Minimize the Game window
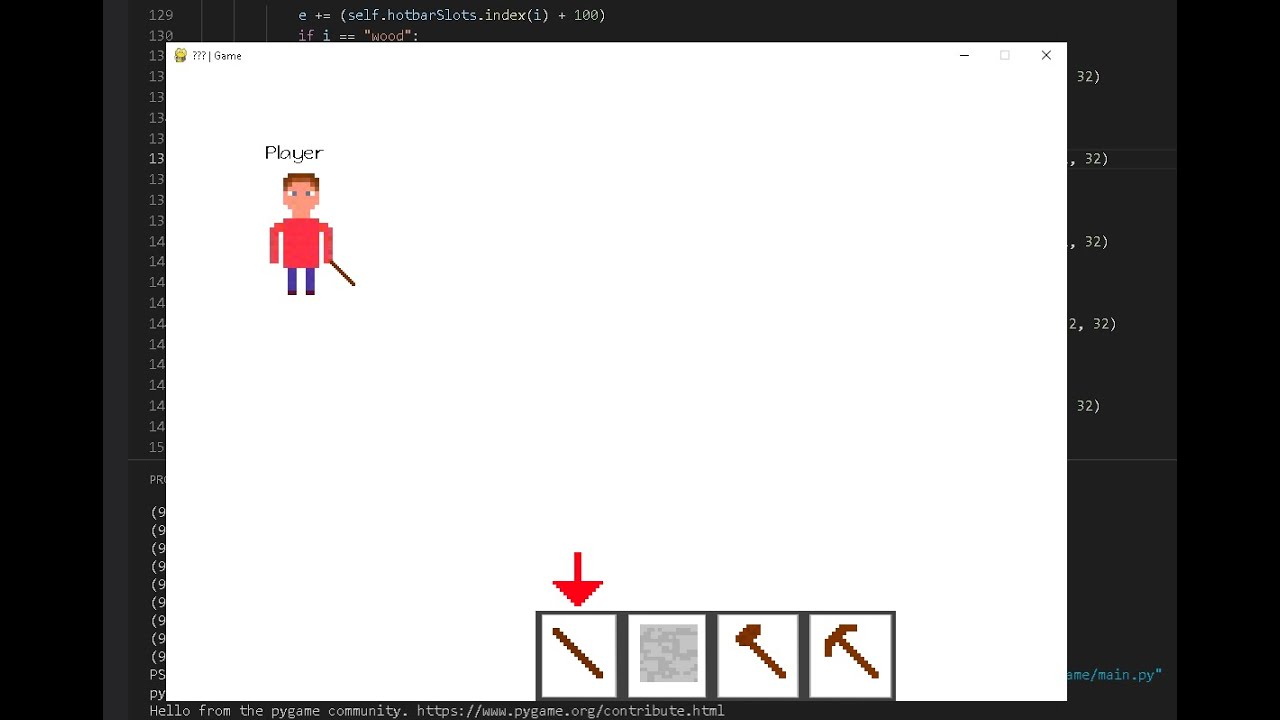The height and width of the screenshot is (720, 1280). click(x=964, y=56)
